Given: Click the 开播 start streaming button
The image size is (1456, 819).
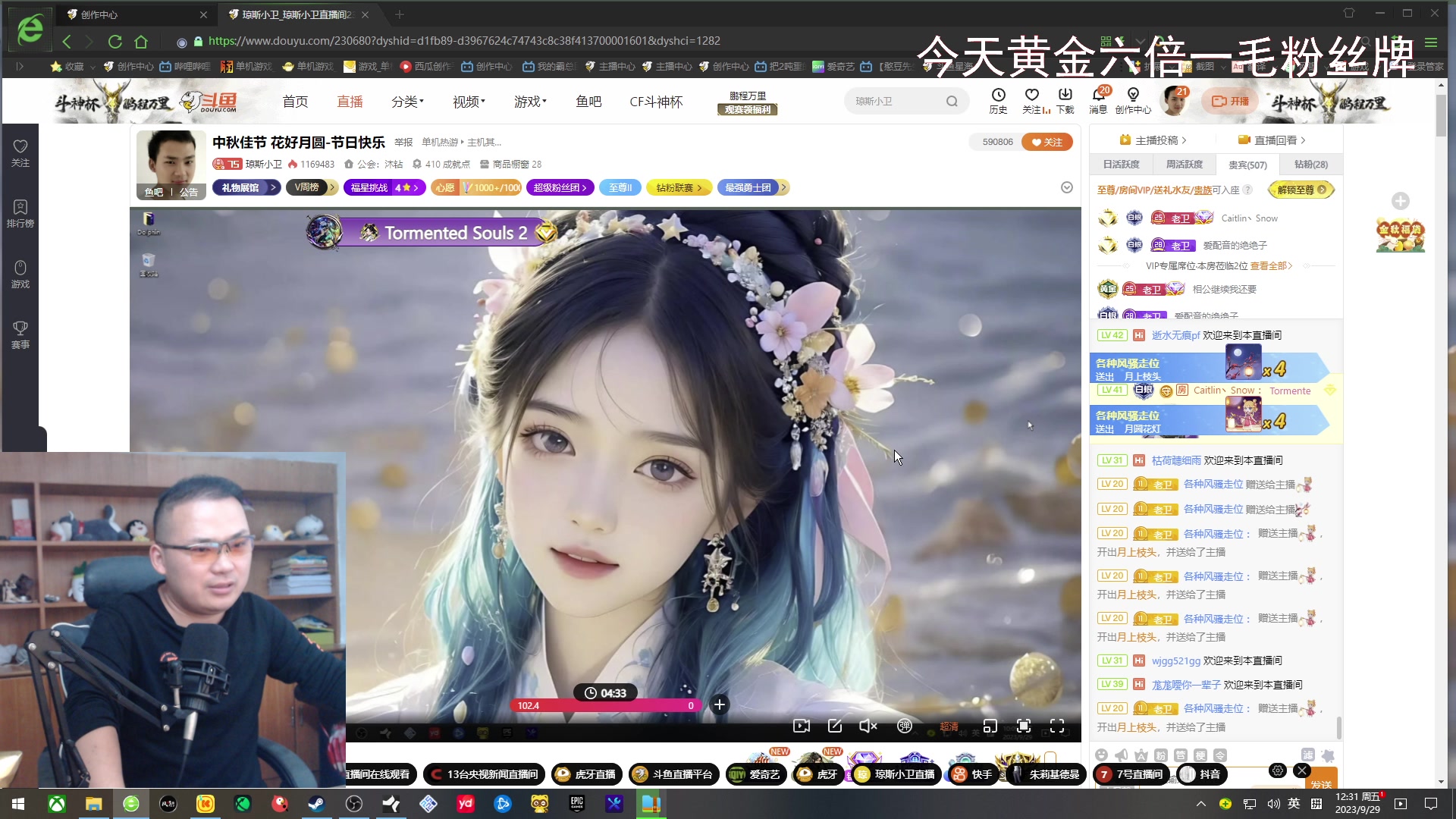Looking at the screenshot, I should (1229, 100).
